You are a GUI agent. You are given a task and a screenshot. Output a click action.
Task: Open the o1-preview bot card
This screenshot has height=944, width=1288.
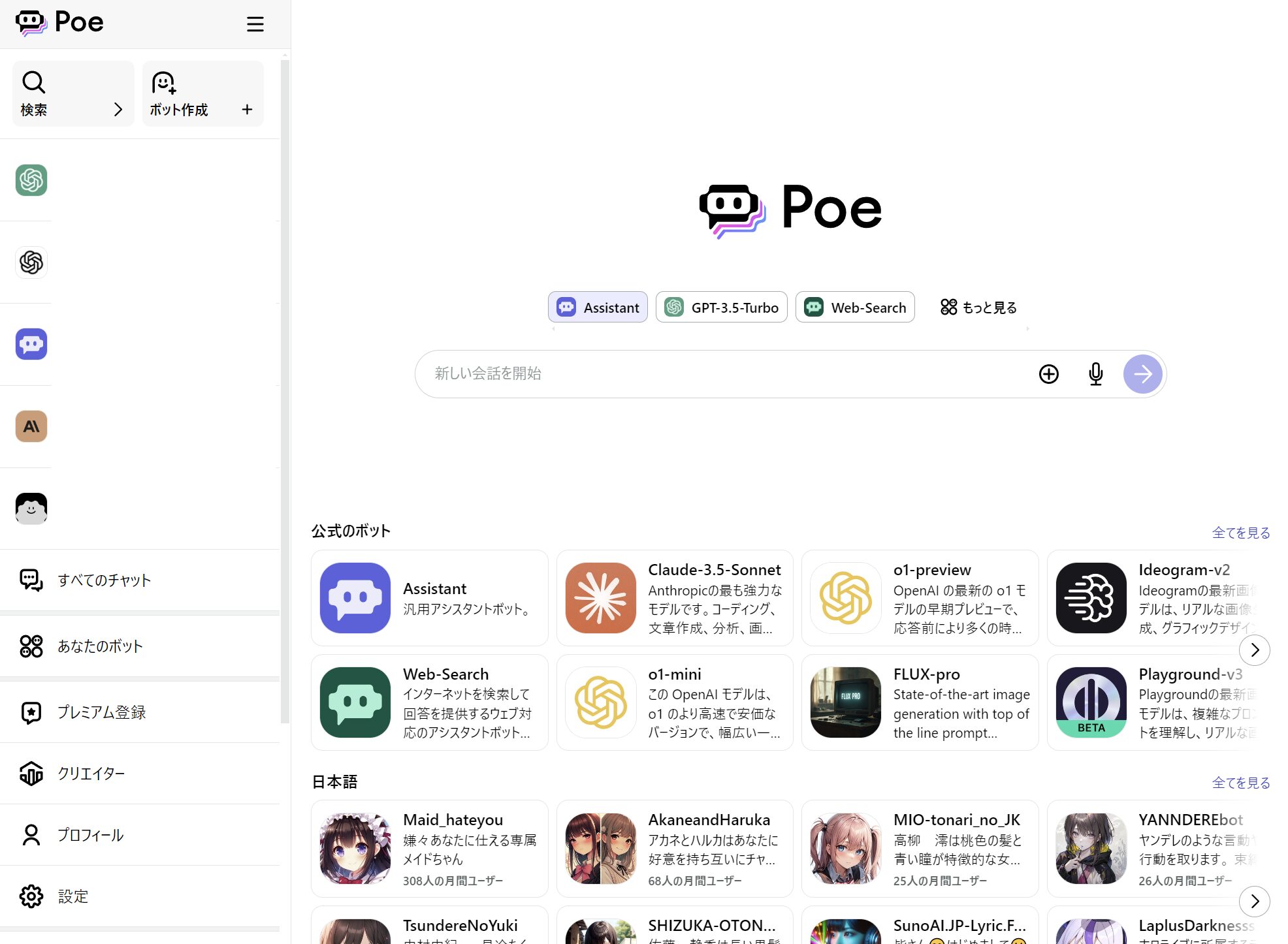920,598
